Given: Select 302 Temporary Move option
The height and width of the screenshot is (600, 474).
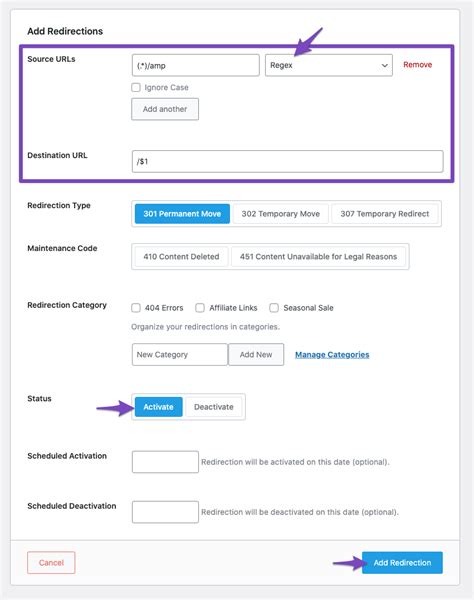Looking at the screenshot, I should (x=280, y=214).
